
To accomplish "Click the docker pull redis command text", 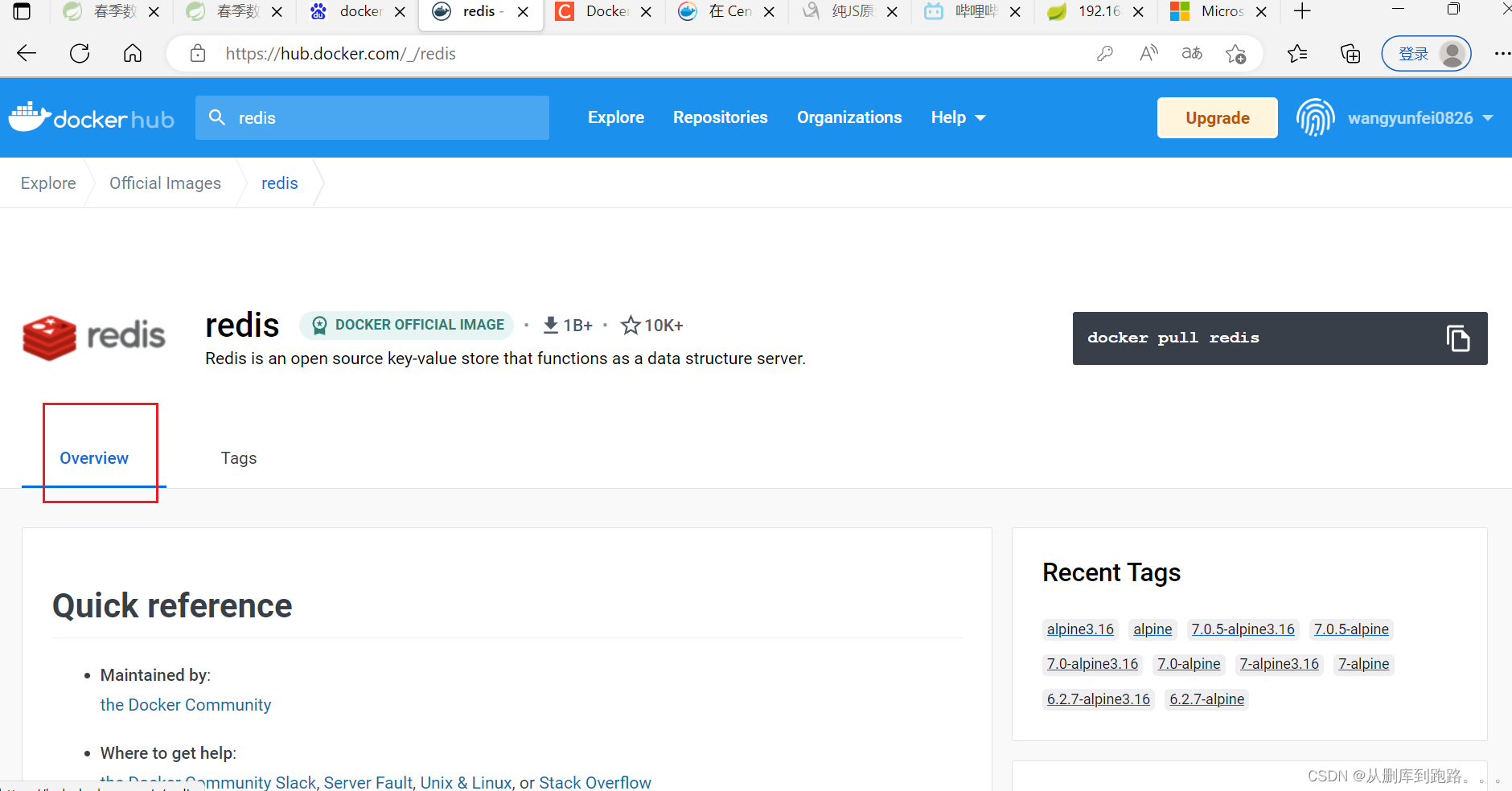I will [x=1173, y=338].
